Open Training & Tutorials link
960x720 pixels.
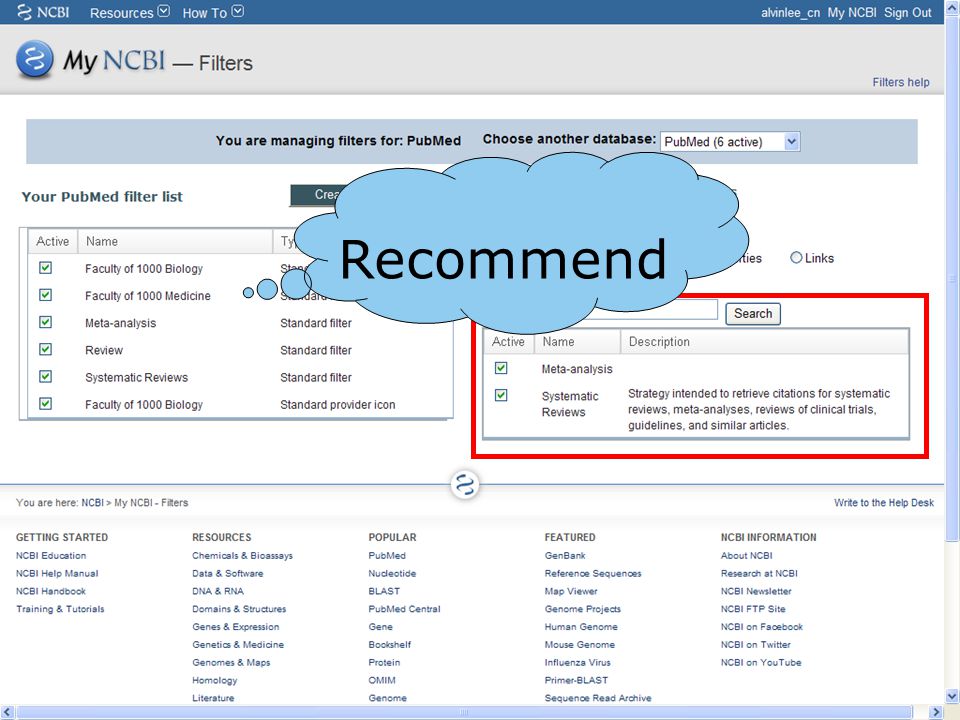60,609
